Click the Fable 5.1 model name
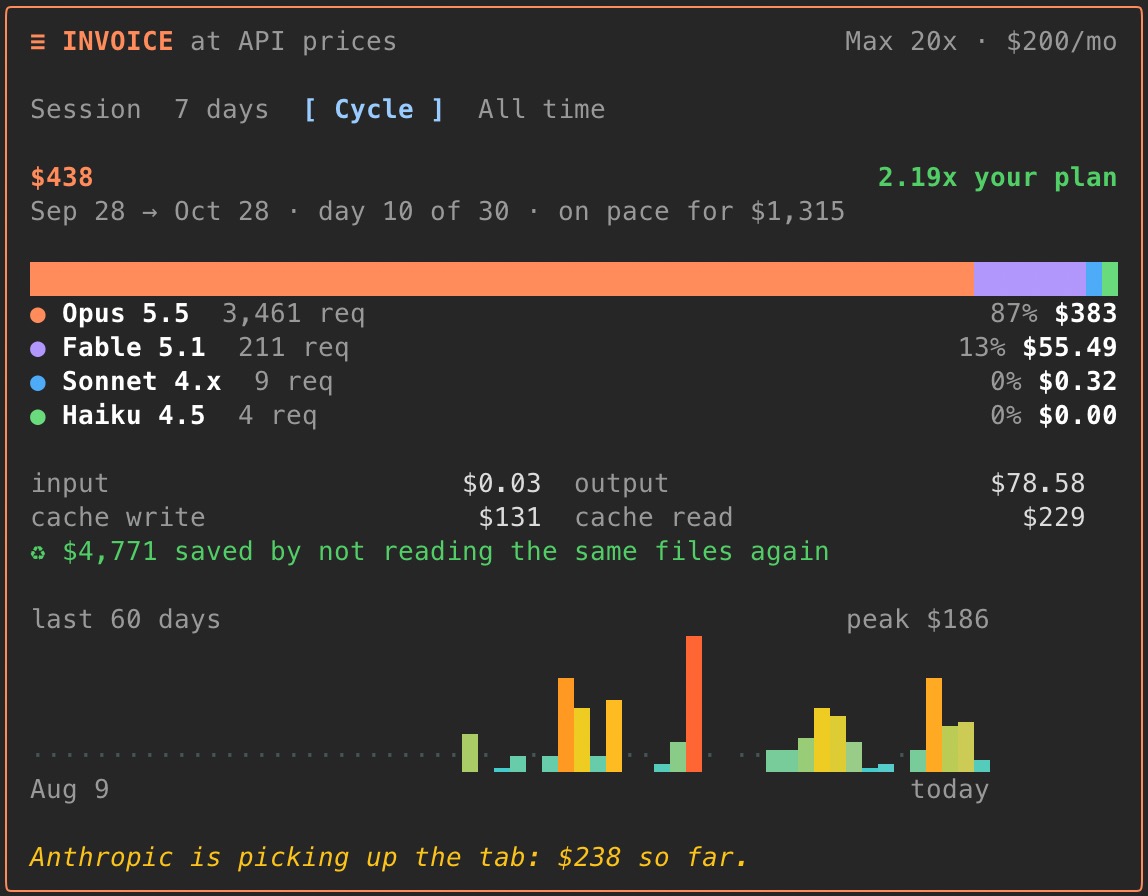Viewport: 1148px width, 896px height. (x=133, y=347)
